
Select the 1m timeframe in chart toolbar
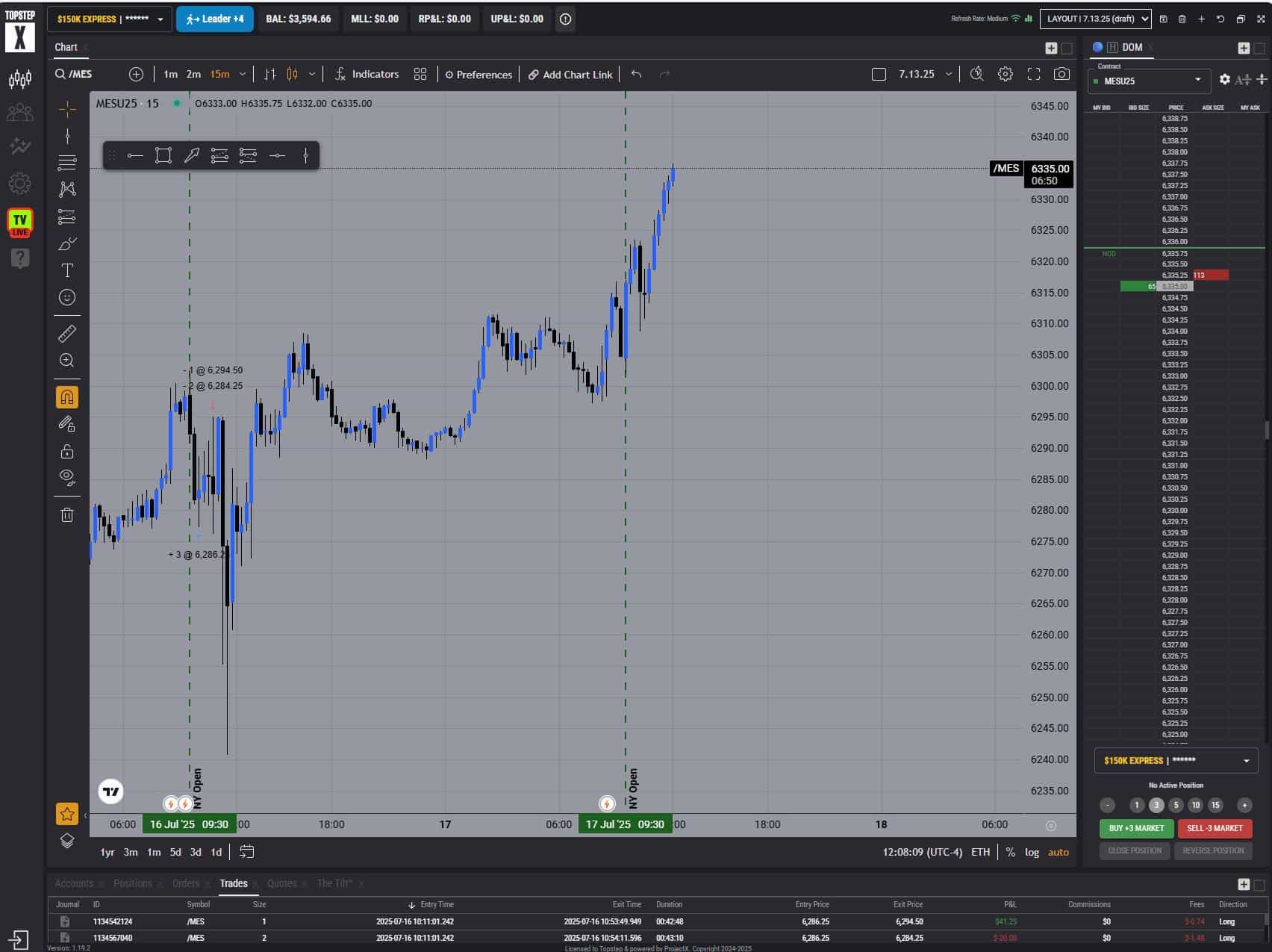tap(170, 74)
